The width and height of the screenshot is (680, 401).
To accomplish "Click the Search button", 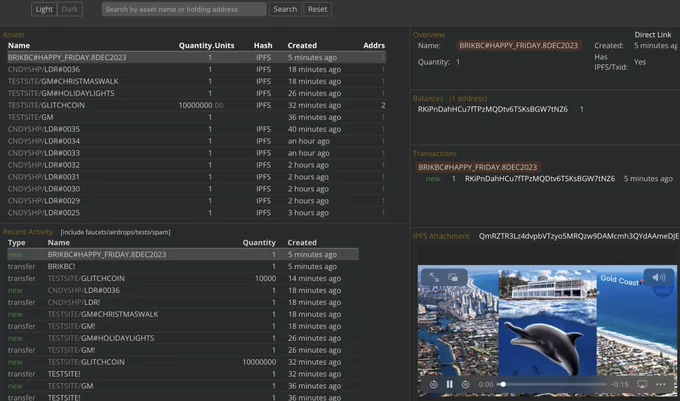I will click(x=285, y=9).
